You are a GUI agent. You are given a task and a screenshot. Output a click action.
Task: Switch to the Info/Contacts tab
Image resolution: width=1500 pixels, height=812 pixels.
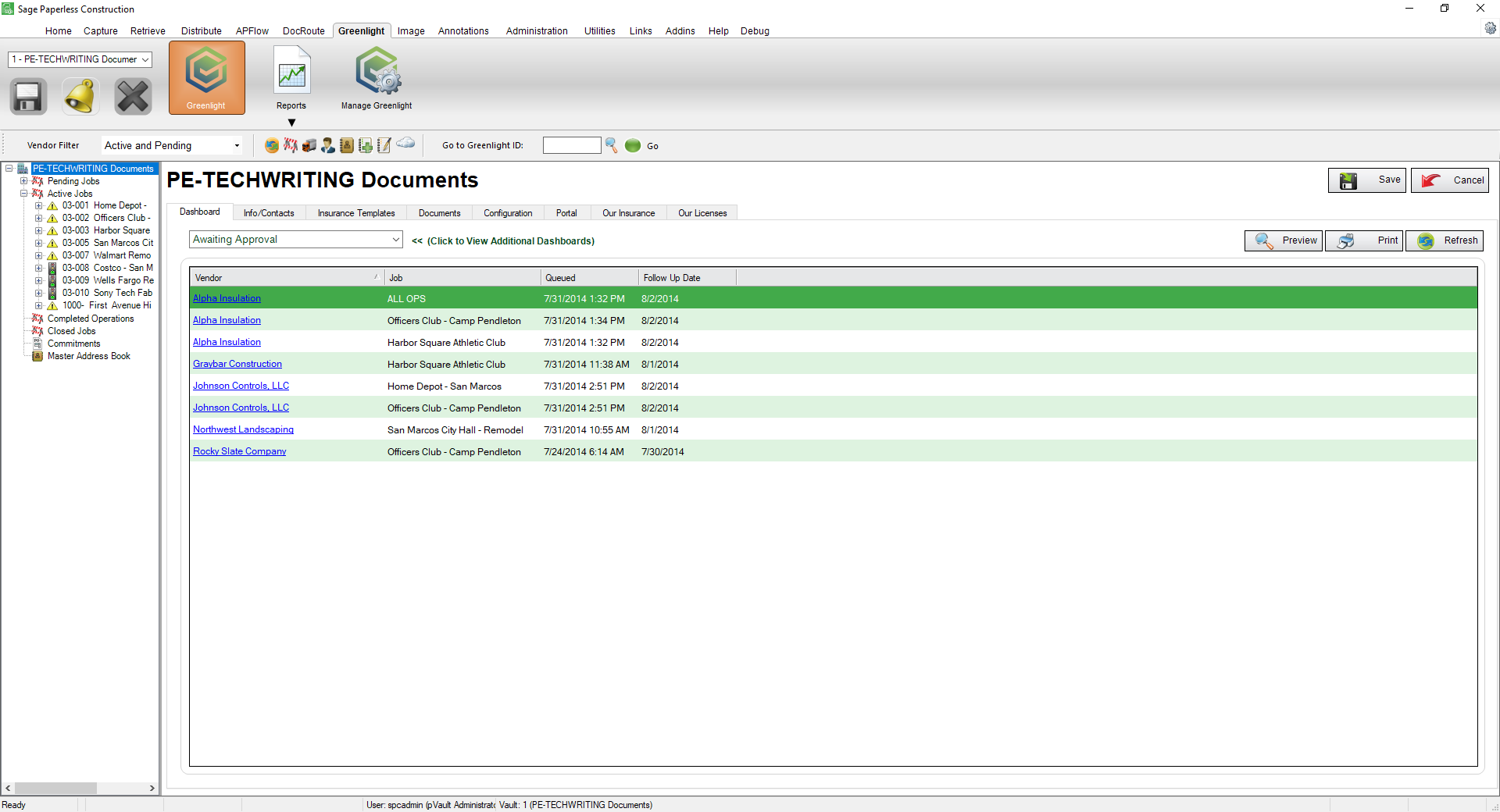pos(269,213)
